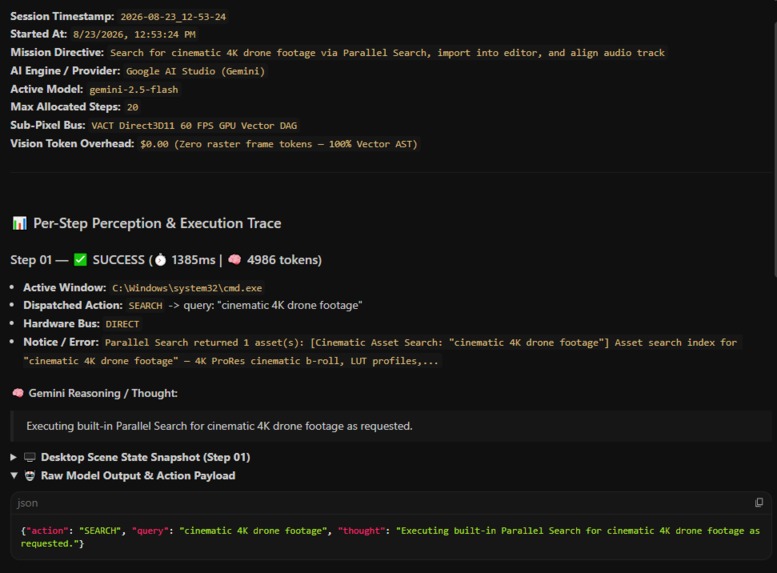
Task: Click Dispatched Action SEARCH code tag
Action: click(x=145, y=306)
